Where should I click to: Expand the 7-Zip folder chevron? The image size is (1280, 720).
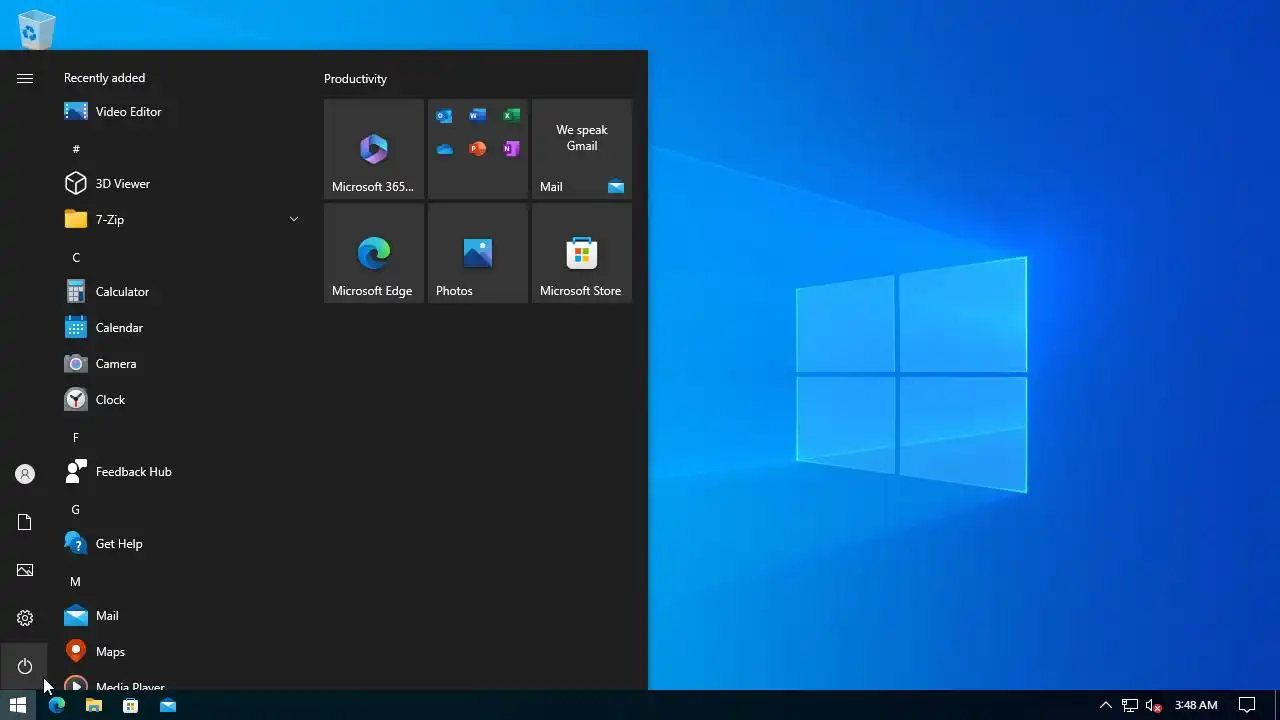click(x=294, y=220)
